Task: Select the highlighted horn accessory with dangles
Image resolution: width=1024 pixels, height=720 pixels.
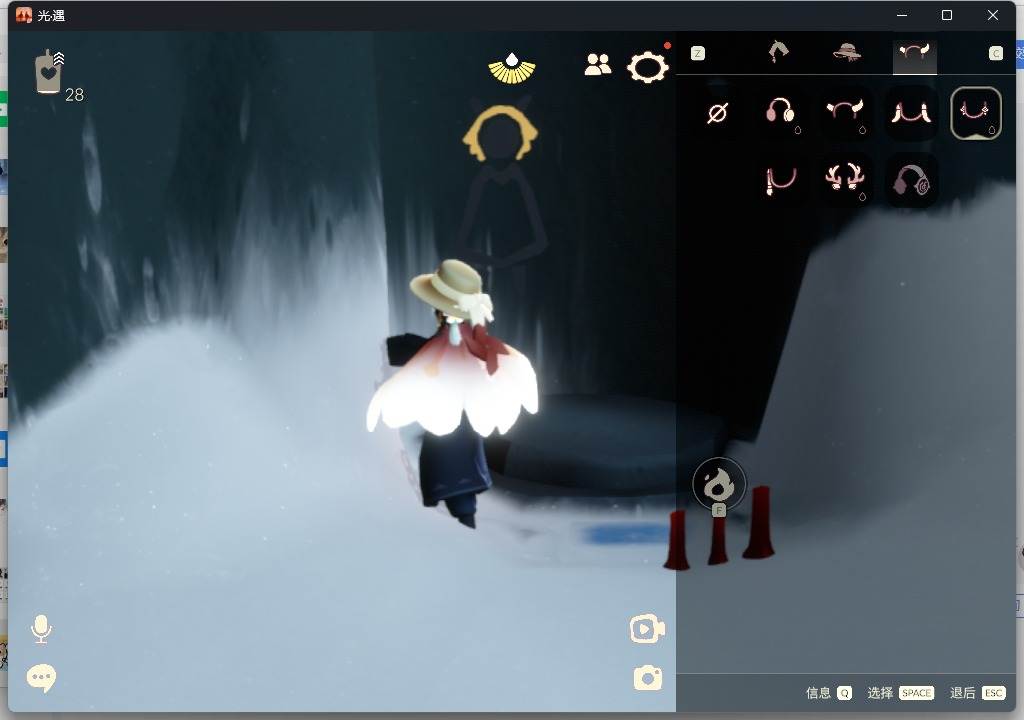Action: [x=976, y=113]
